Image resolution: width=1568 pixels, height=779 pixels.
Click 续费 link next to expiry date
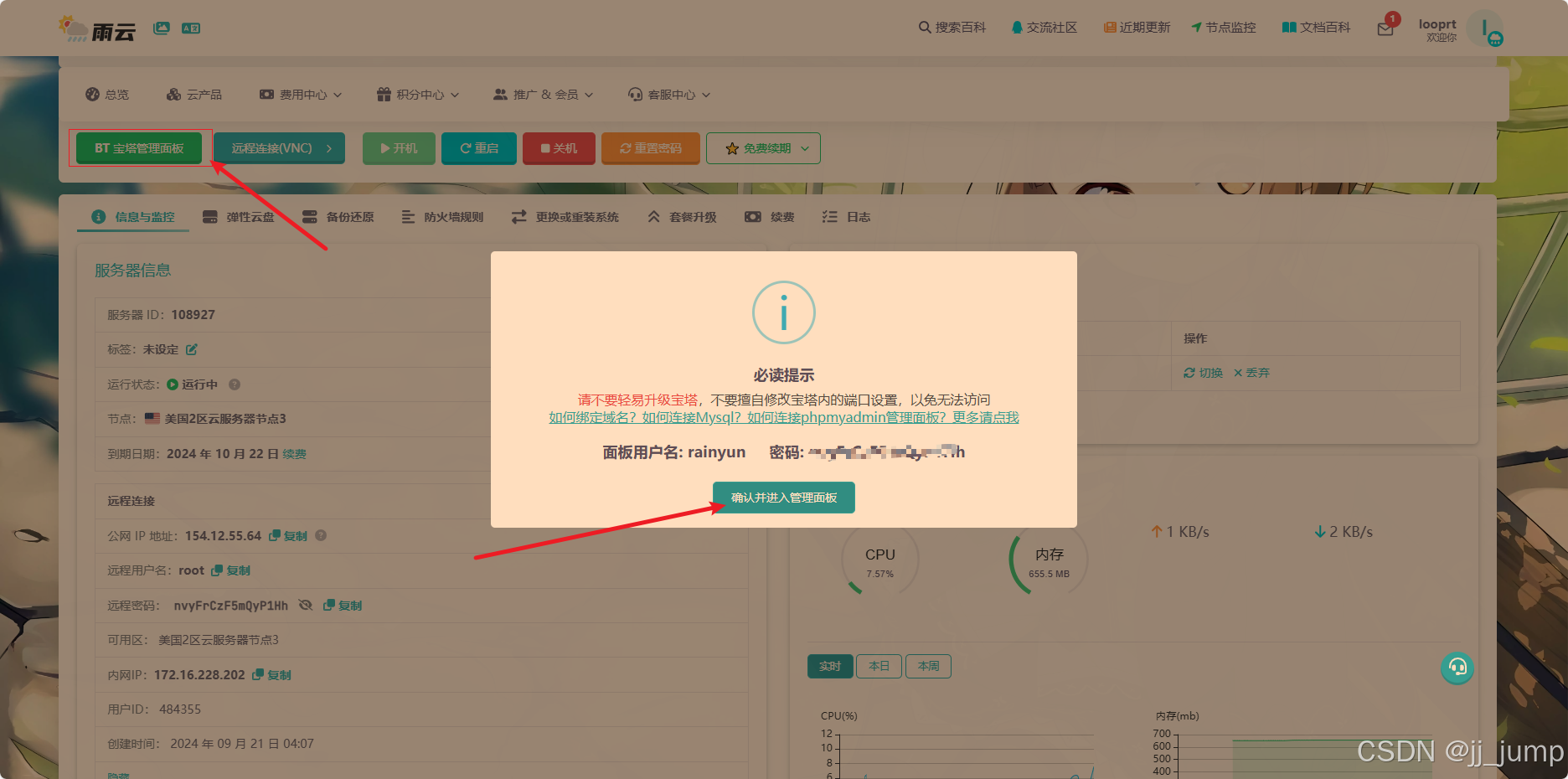pos(294,454)
